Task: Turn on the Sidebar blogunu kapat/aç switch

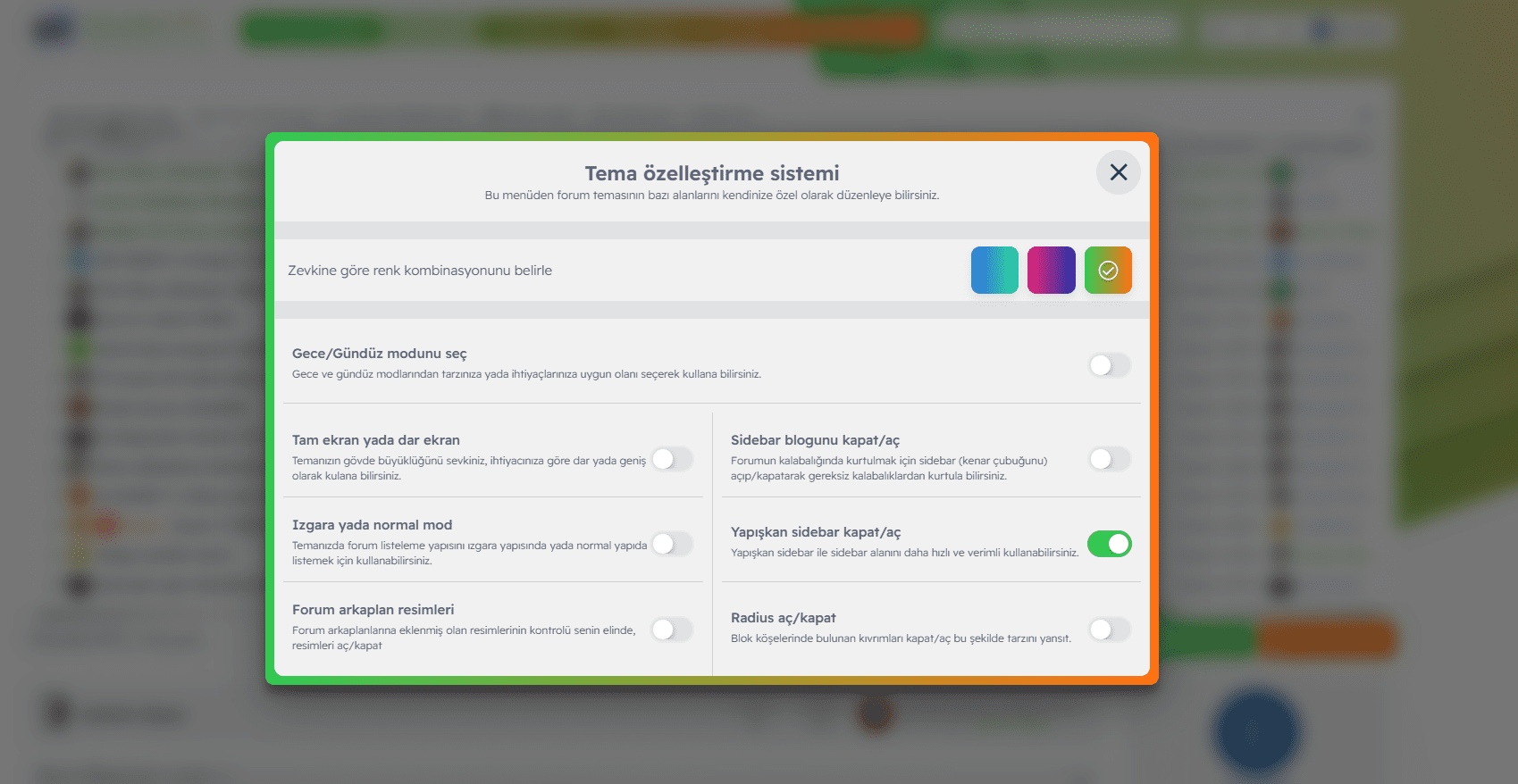Action: 1109,459
